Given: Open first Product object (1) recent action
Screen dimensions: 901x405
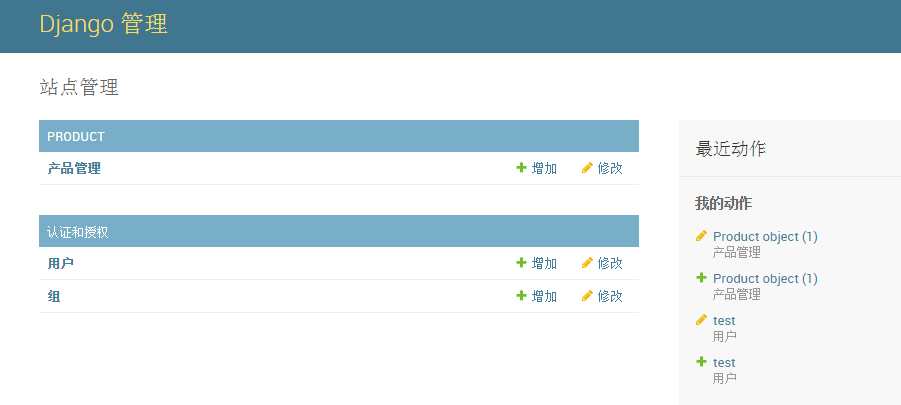Looking at the screenshot, I should 765,236.
